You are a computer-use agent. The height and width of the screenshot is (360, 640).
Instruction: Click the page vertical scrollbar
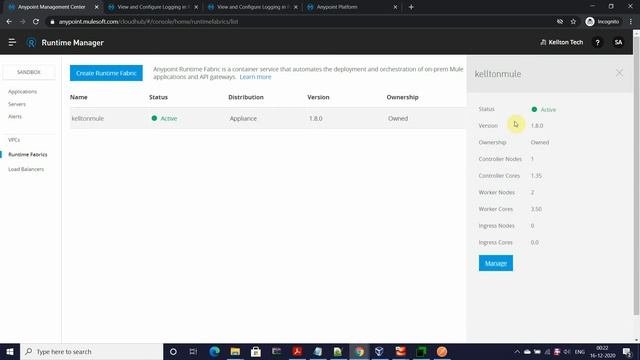[x=636, y=176]
